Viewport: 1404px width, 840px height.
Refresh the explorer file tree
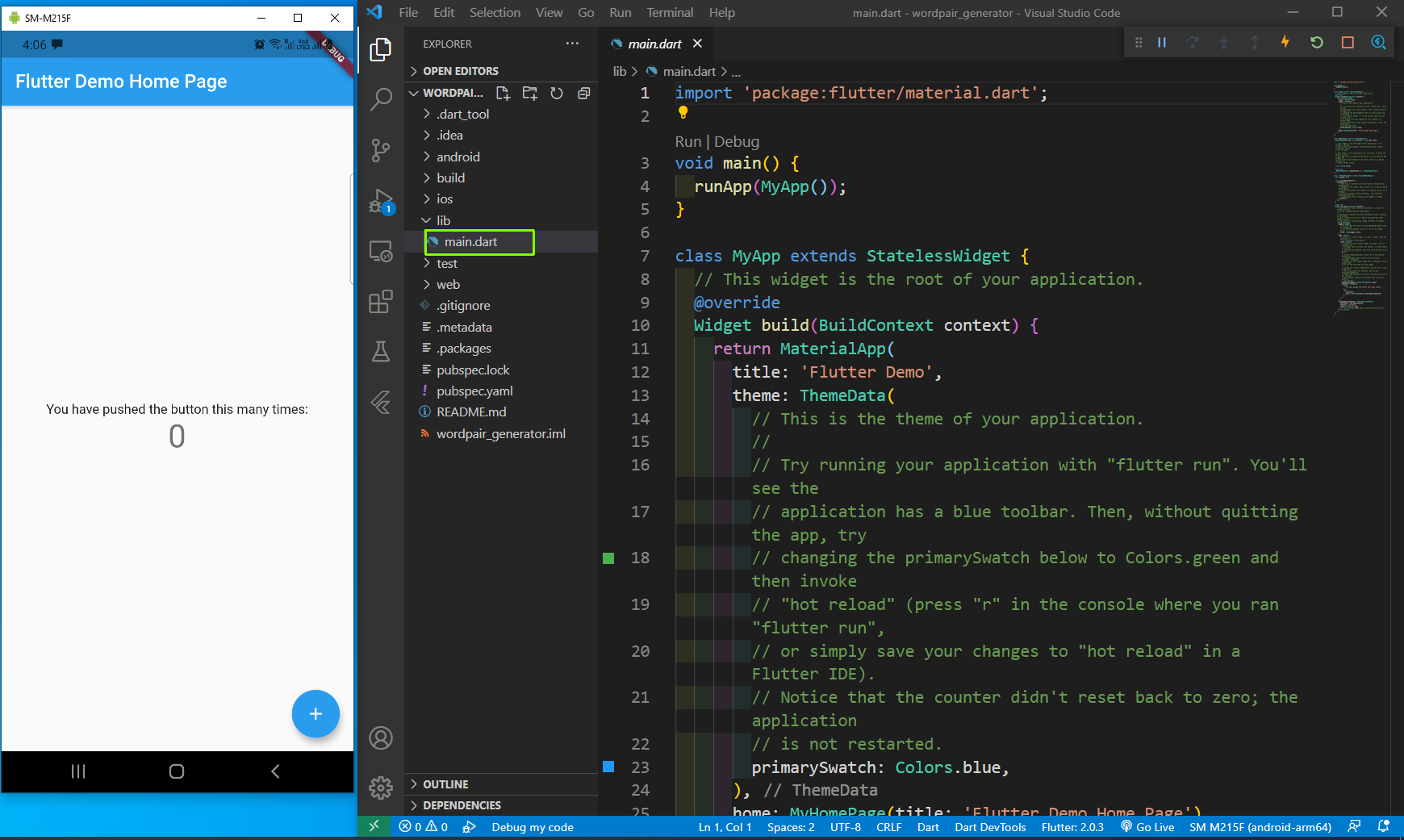[557, 93]
